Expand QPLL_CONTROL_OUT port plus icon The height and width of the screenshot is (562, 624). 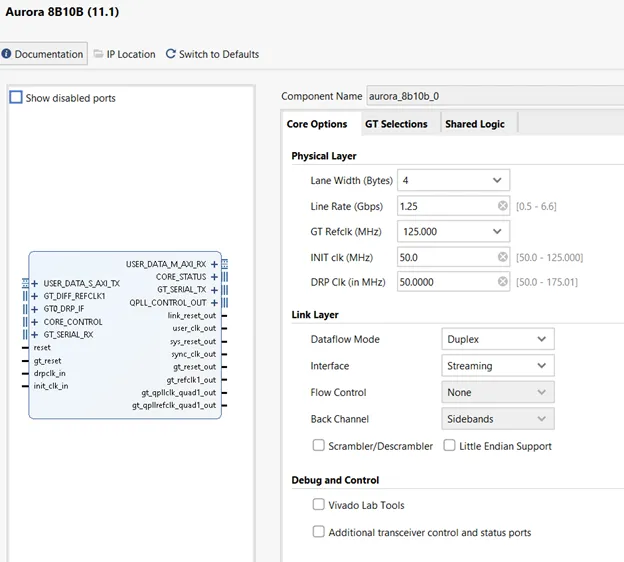click(x=214, y=302)
